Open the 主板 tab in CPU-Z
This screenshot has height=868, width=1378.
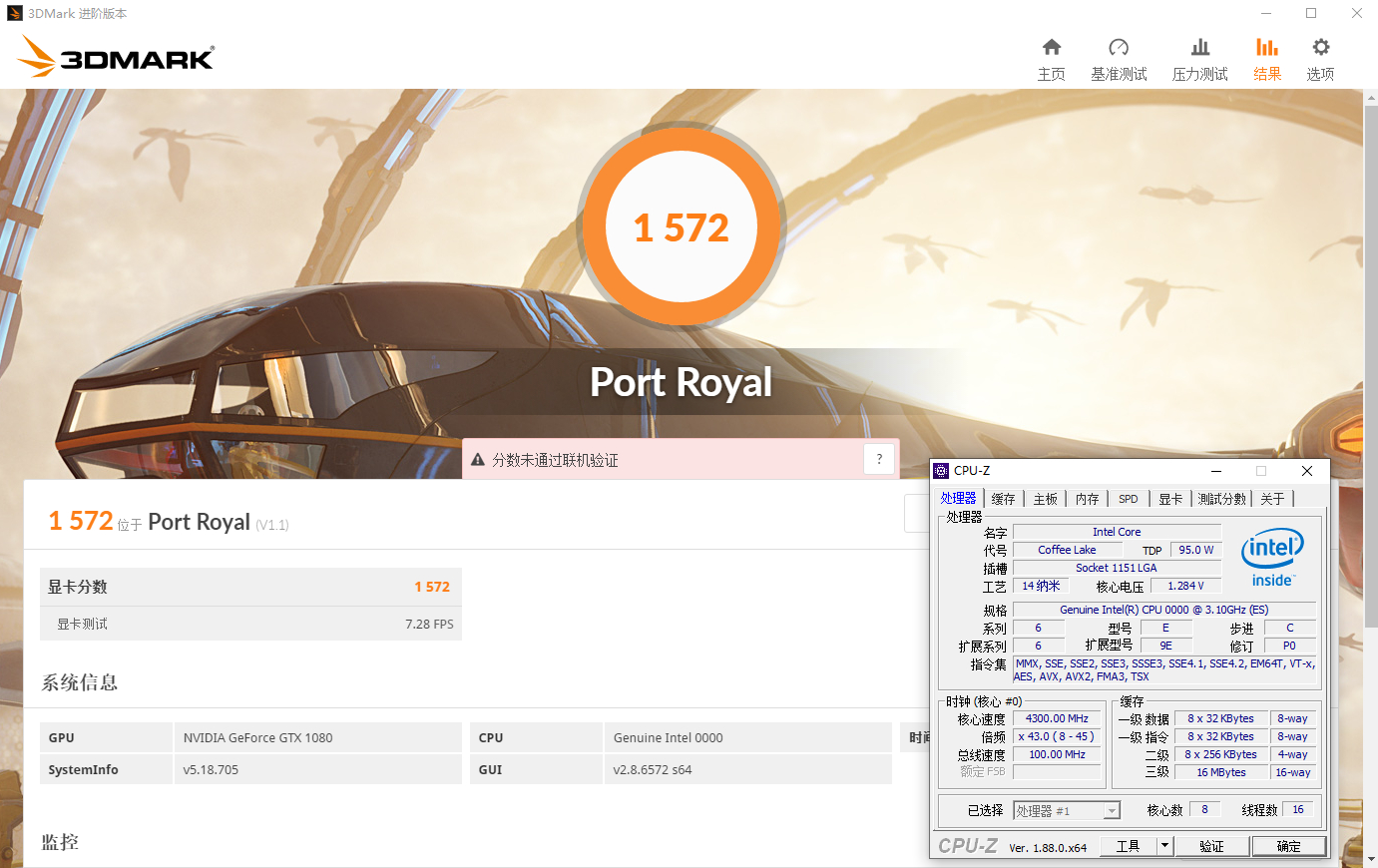1046,499
